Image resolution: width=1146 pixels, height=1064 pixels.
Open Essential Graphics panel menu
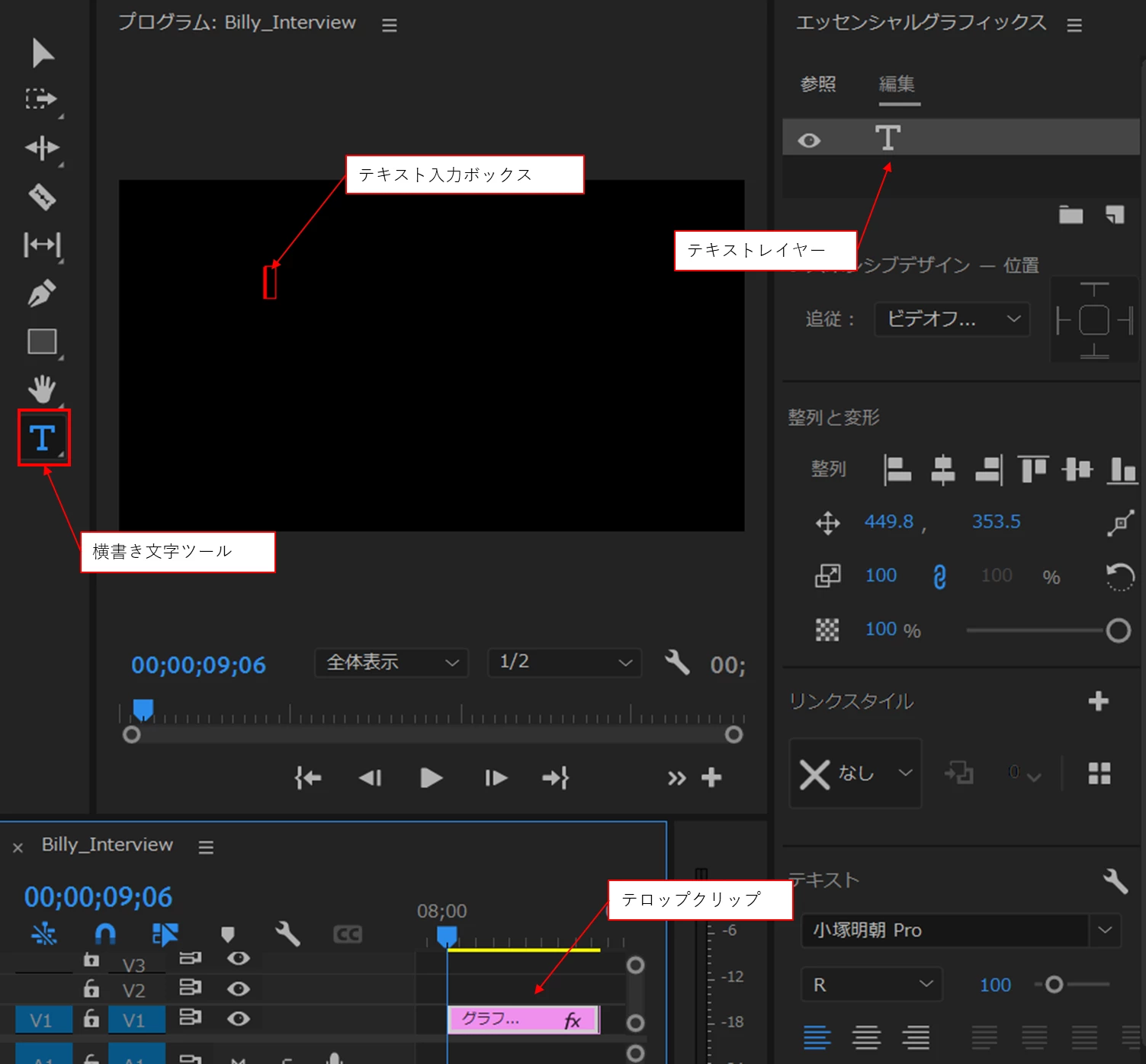1074,25
